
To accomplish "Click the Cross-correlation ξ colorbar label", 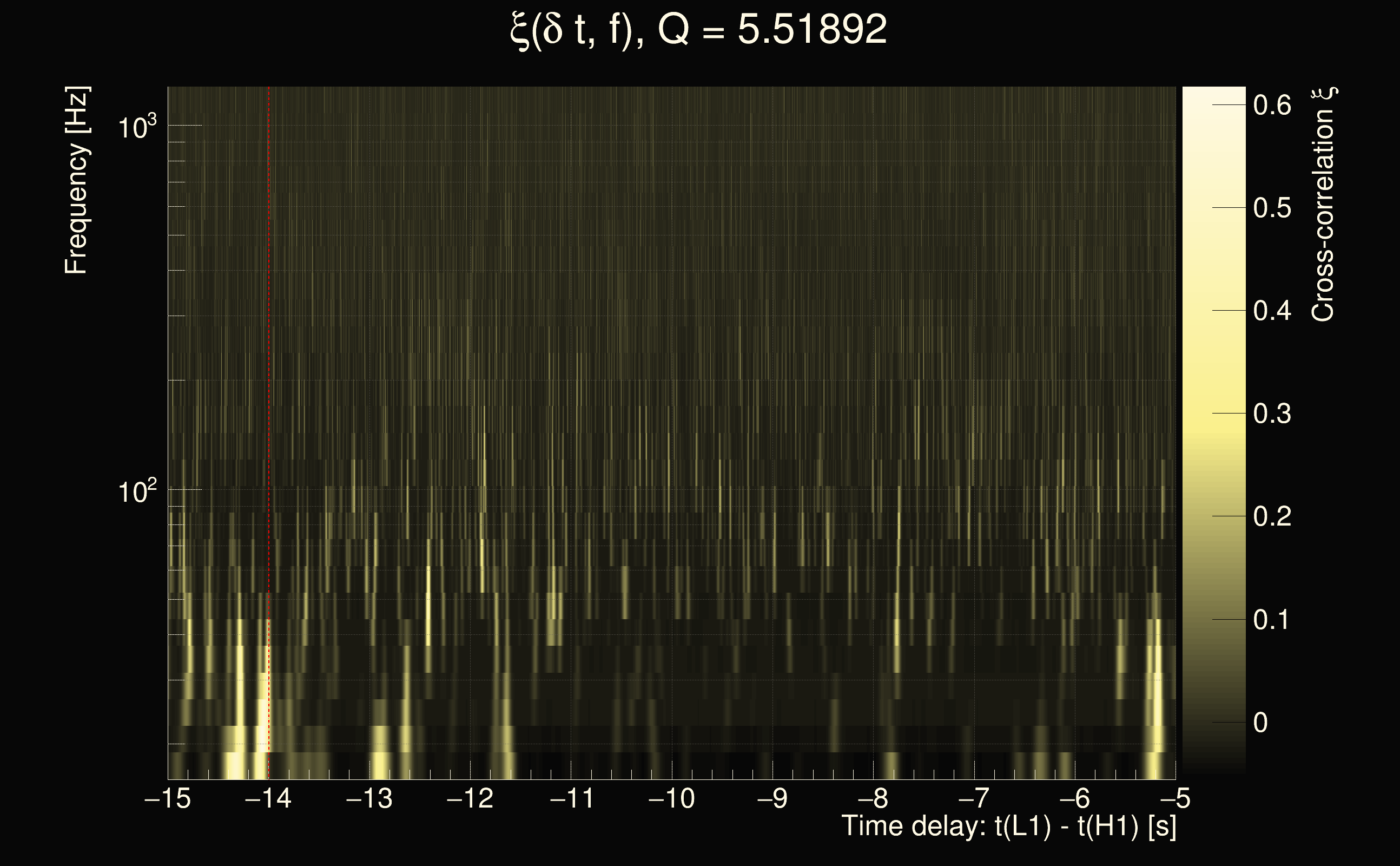I will pyautogui.click(x=1323, y=205).
